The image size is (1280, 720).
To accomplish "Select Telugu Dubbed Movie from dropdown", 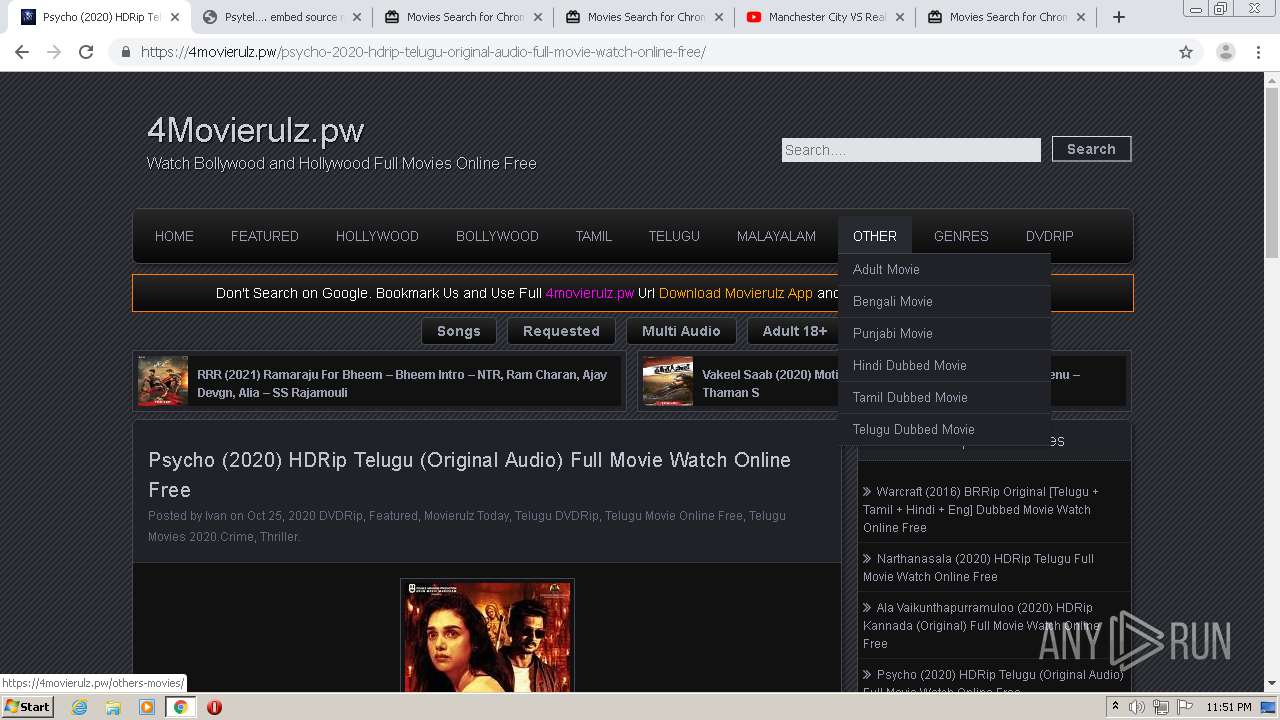I will [944, 429].
